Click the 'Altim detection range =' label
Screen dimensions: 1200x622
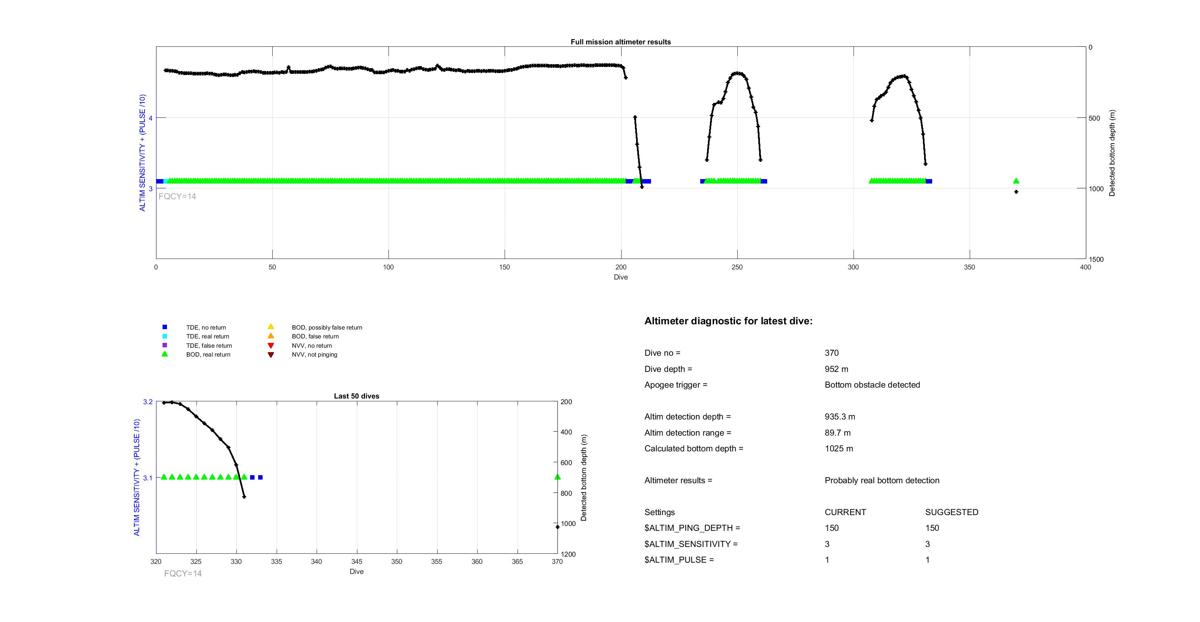pos(687,433)
